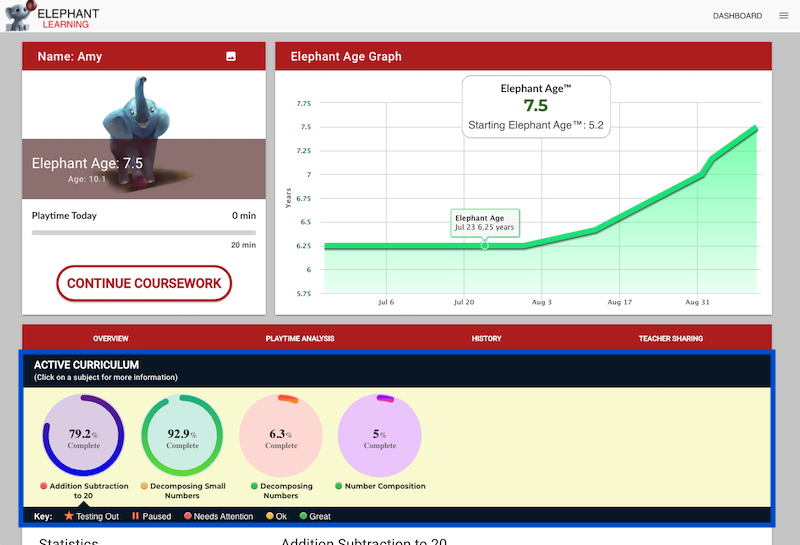Open the hamburger menu icon
This screenshot has width=800, height=545.
click(784, 16)
